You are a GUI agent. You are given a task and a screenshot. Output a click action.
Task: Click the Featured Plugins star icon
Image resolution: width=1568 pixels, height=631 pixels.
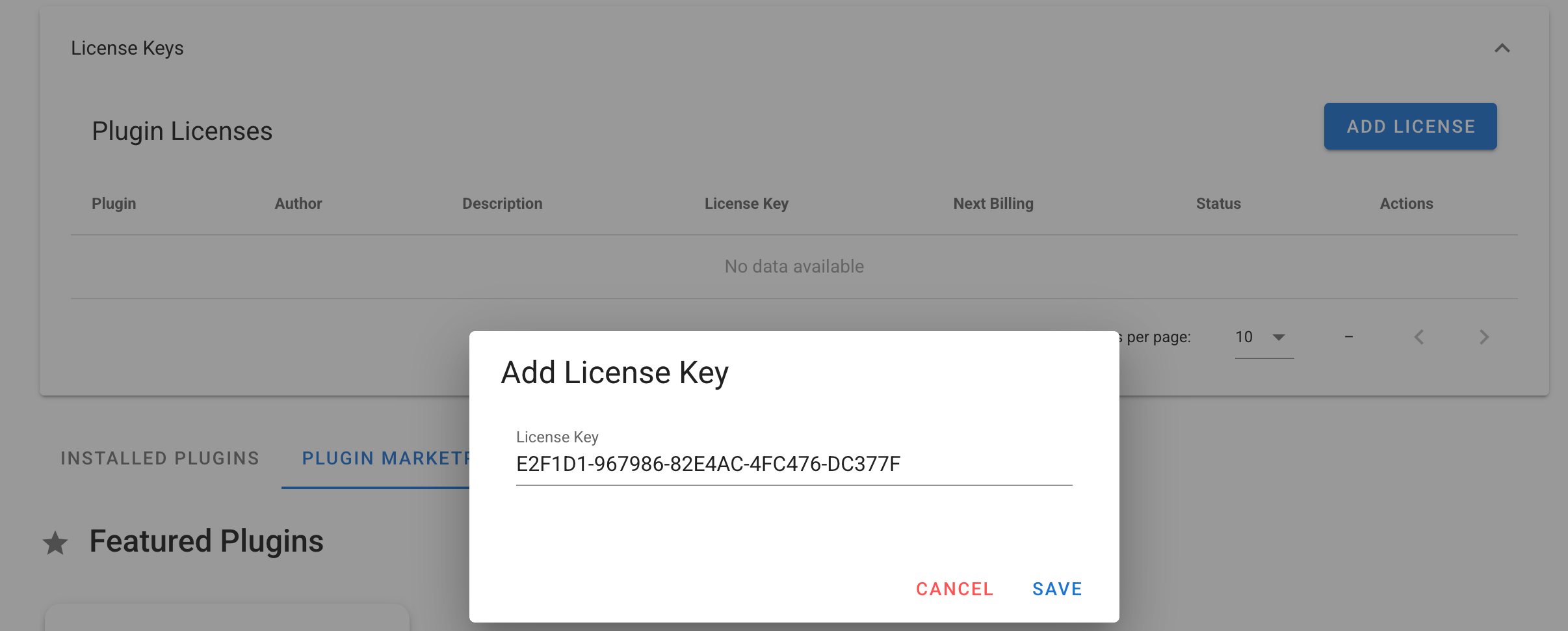coord(55,543)
